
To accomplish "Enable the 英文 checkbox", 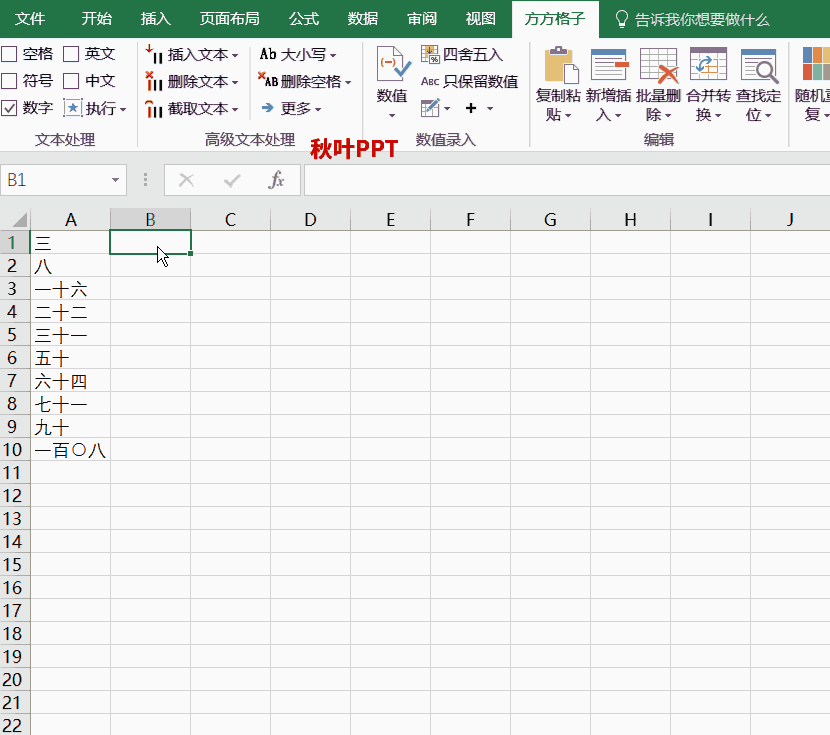I will click(71, 54).
